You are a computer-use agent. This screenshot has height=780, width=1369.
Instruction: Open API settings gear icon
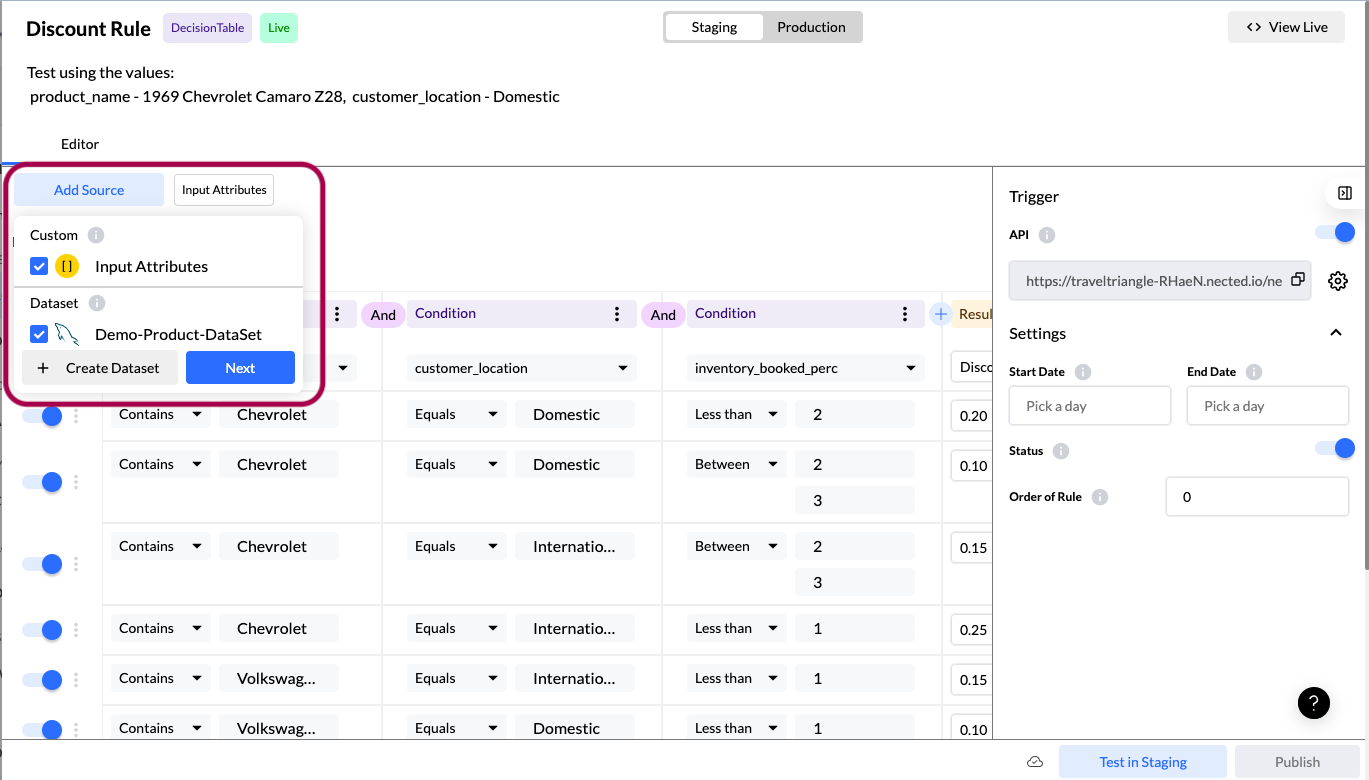pyautogui.click(x=1338, y=281)
